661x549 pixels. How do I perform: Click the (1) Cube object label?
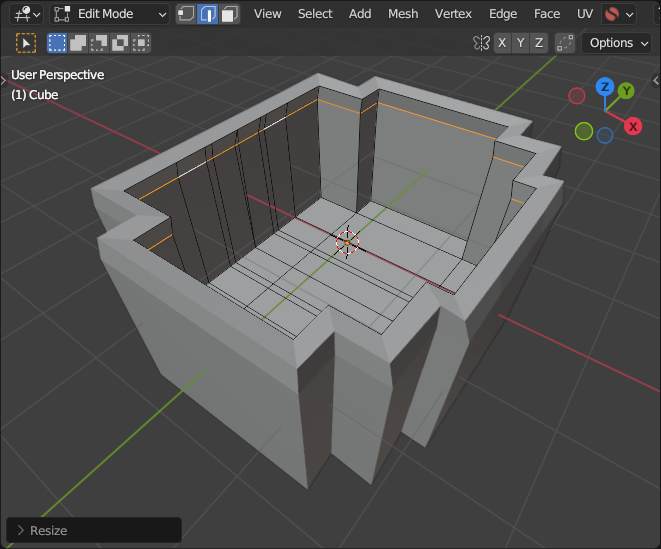35,94
